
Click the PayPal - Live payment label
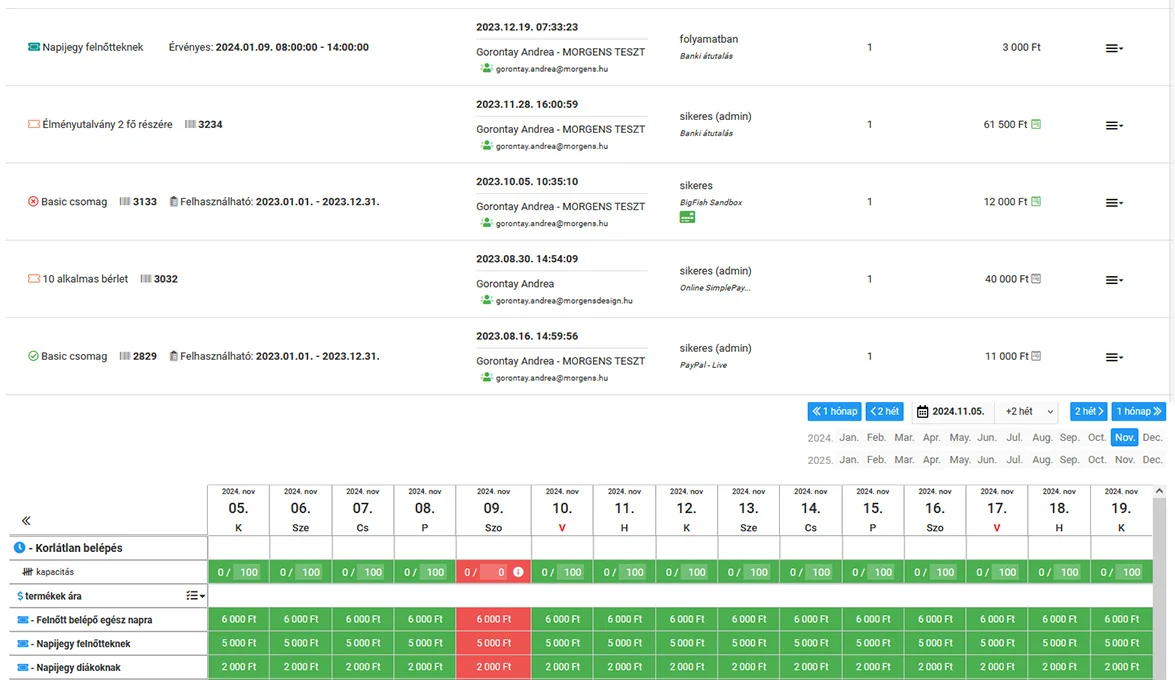point(703,365)
